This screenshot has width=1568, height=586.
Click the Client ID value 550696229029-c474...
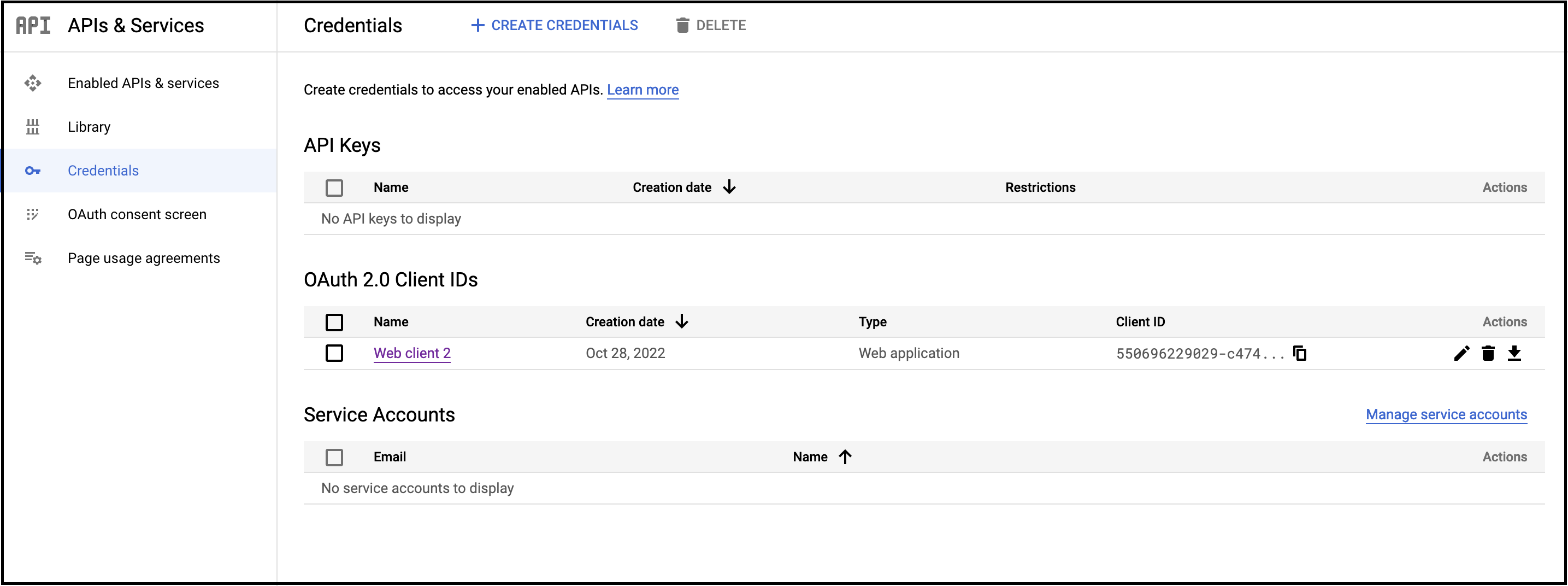point(1200,354)
